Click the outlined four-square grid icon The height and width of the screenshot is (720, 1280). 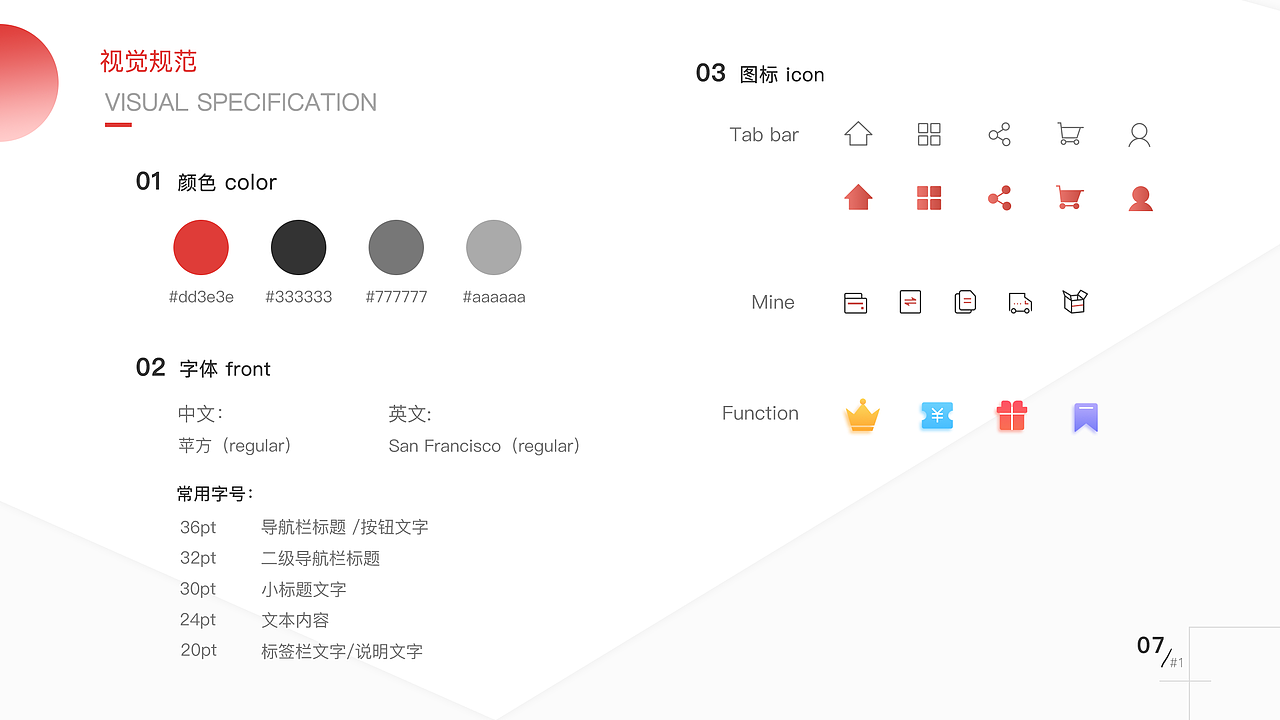929,134
